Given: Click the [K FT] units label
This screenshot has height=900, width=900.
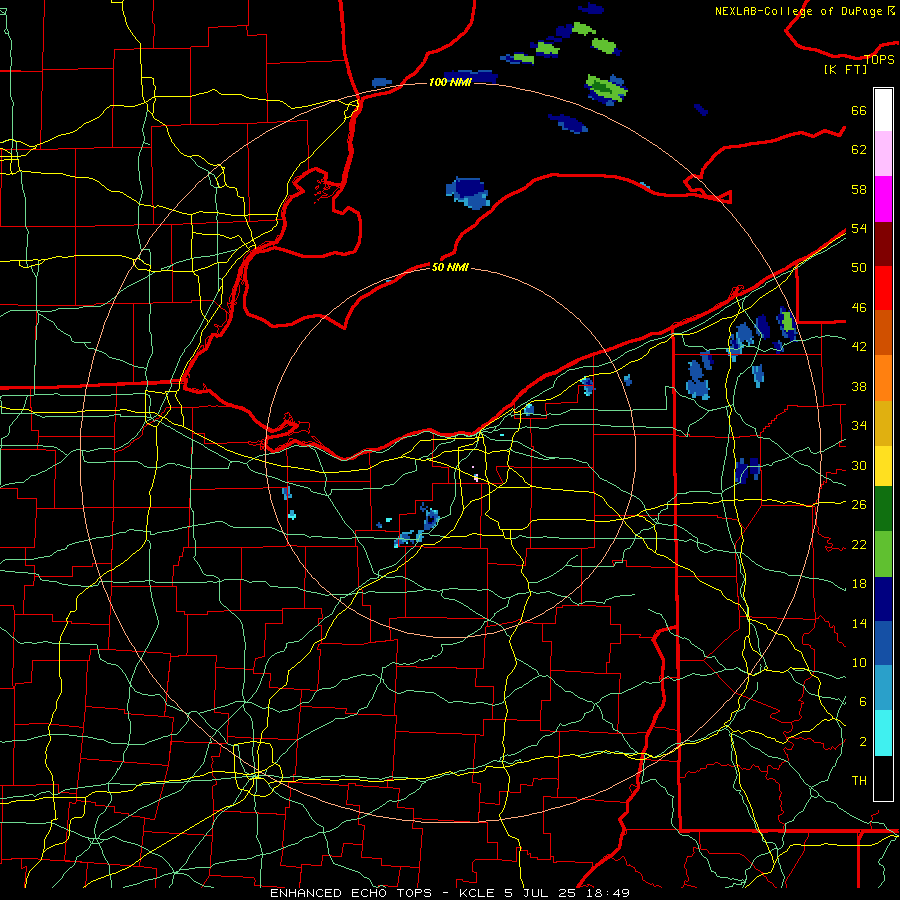Looking at the screenshot, I should (x=845, y=69).
